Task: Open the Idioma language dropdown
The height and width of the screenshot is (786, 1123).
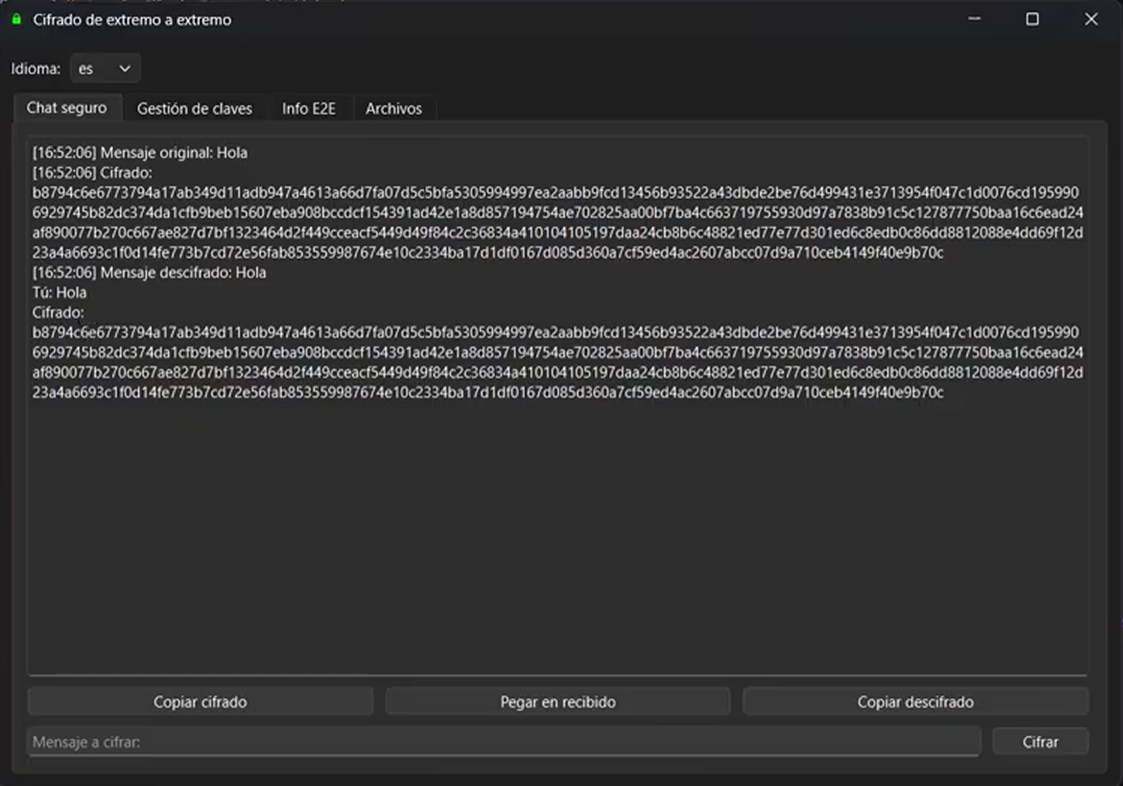Action: (x=105, y=69)
